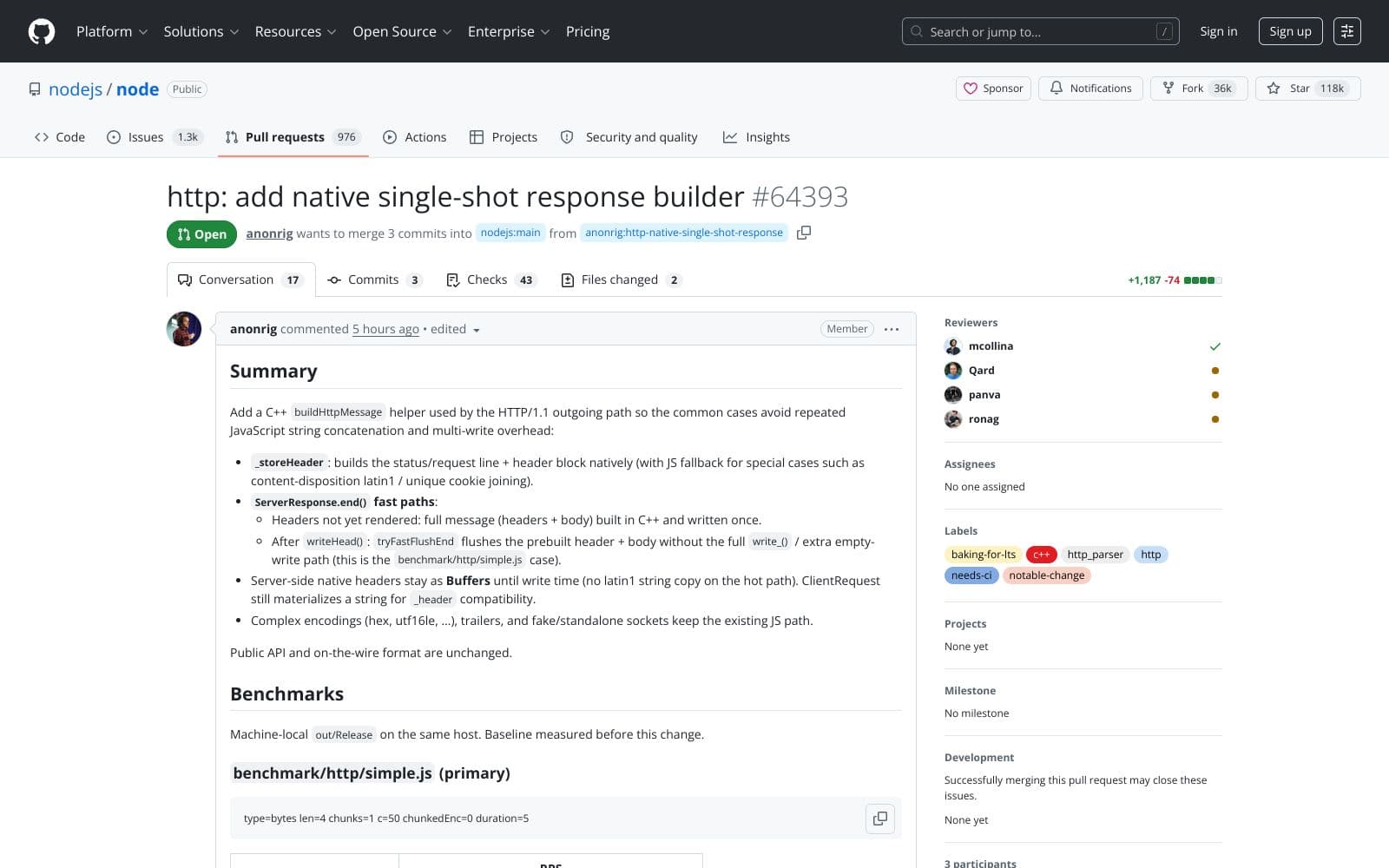
Task: Open reviewer Qard profile
Action: (x=982, y=371)
